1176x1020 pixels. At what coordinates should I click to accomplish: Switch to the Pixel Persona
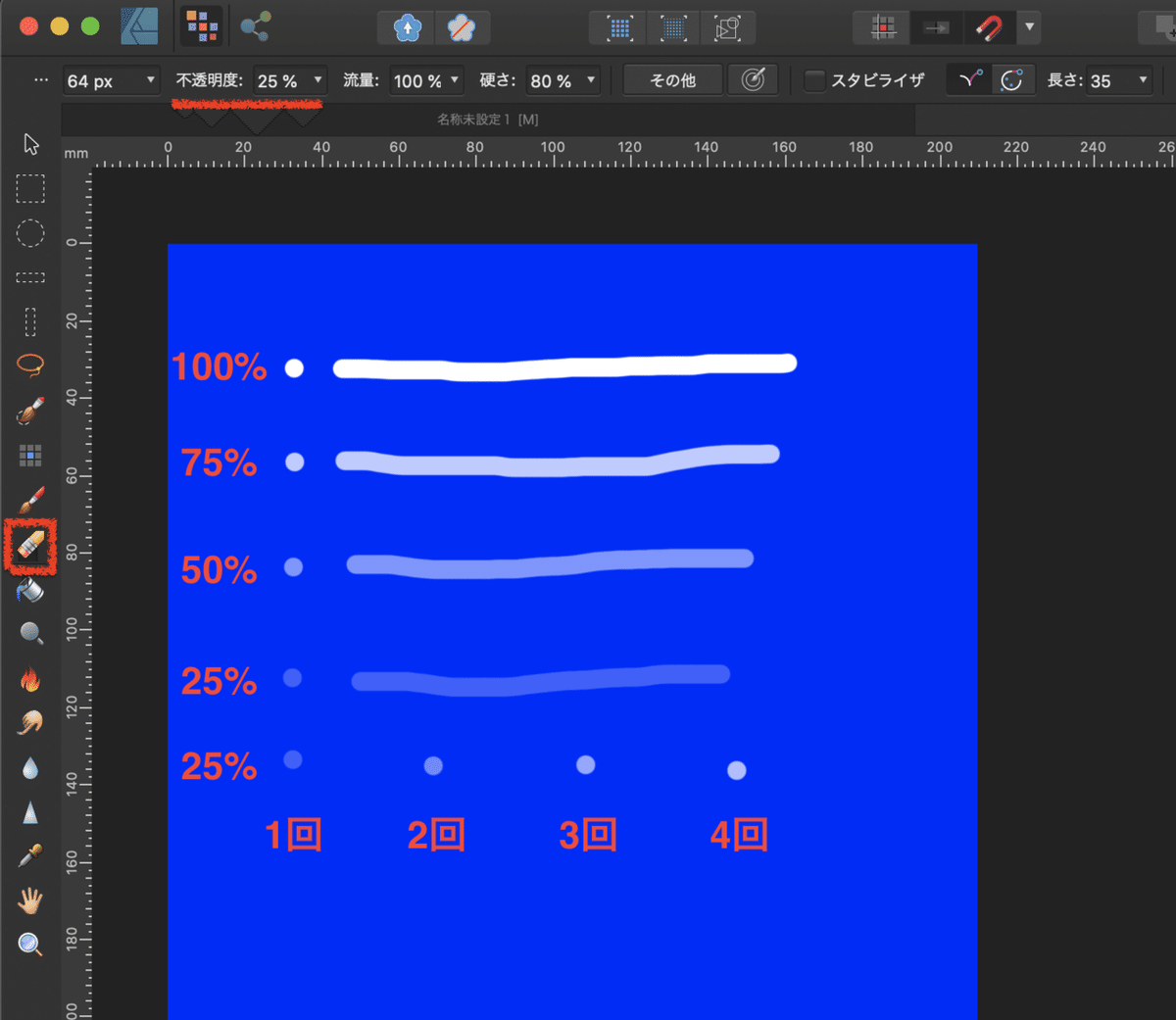click(x=202, y=26)
